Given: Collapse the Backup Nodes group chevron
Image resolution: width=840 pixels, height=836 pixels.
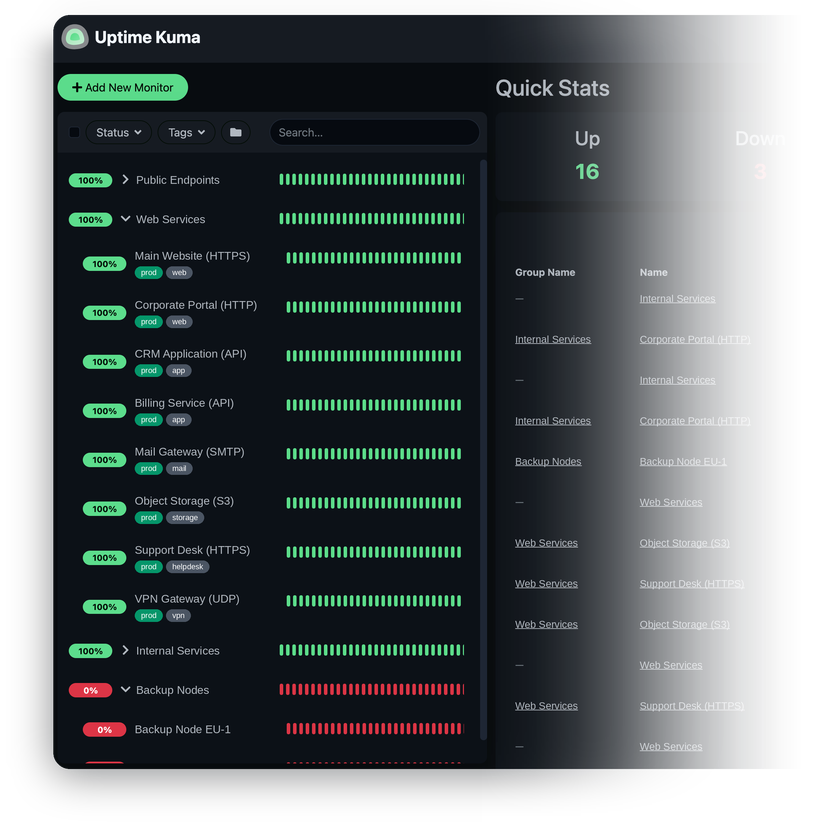Looking at the screenshot, I should point(125,689).
